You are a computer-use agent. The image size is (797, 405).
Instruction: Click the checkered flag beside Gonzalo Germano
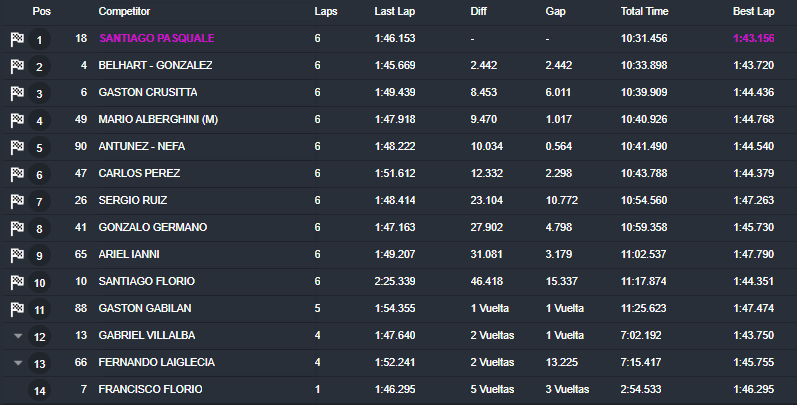pos(16,228)
